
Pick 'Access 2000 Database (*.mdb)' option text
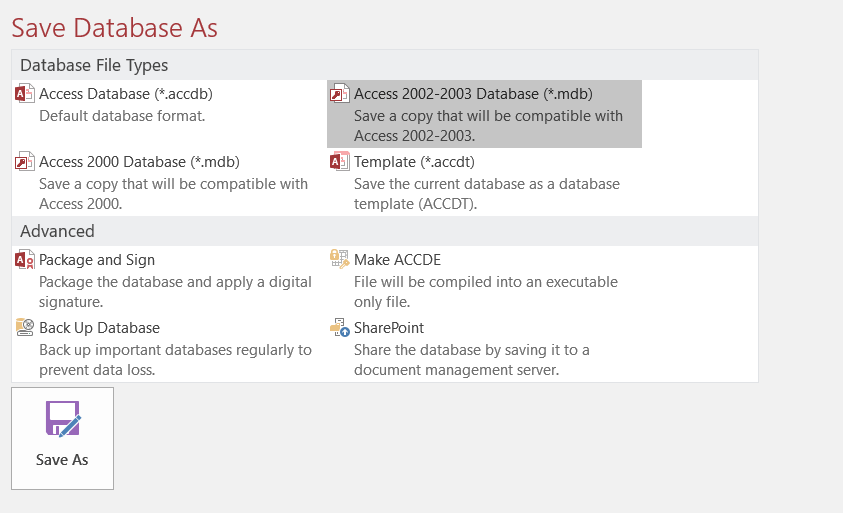(x=139, y=162)
